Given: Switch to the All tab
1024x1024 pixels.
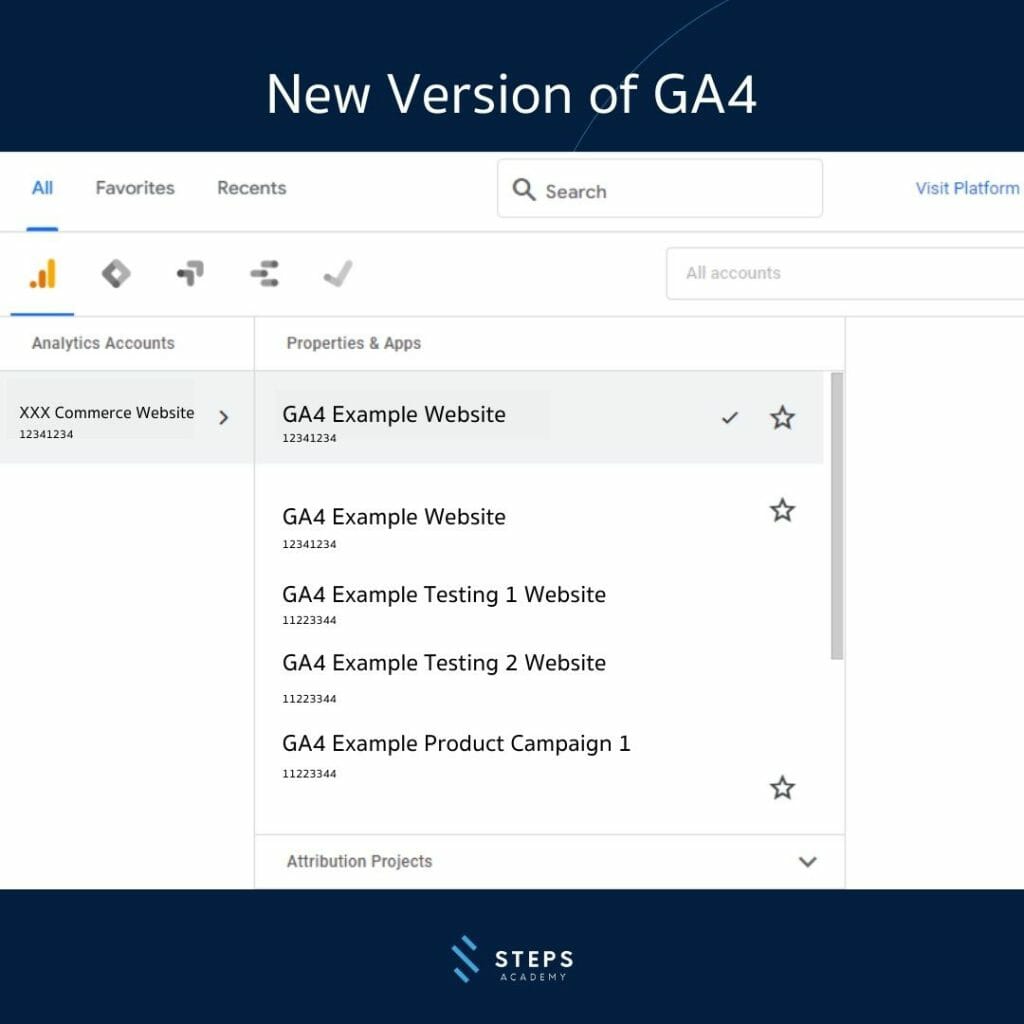Looking at the screenshot, I should coord(41,188).
